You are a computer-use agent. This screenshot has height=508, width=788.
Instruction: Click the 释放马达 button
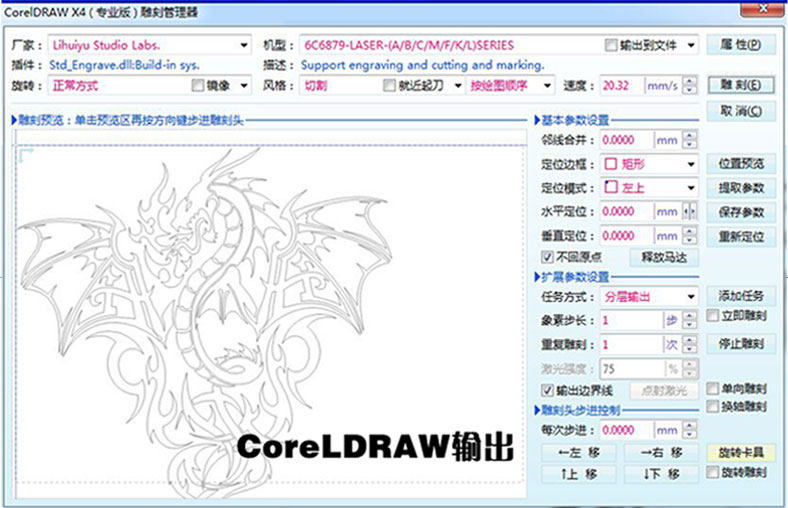[x=664, y=257]
